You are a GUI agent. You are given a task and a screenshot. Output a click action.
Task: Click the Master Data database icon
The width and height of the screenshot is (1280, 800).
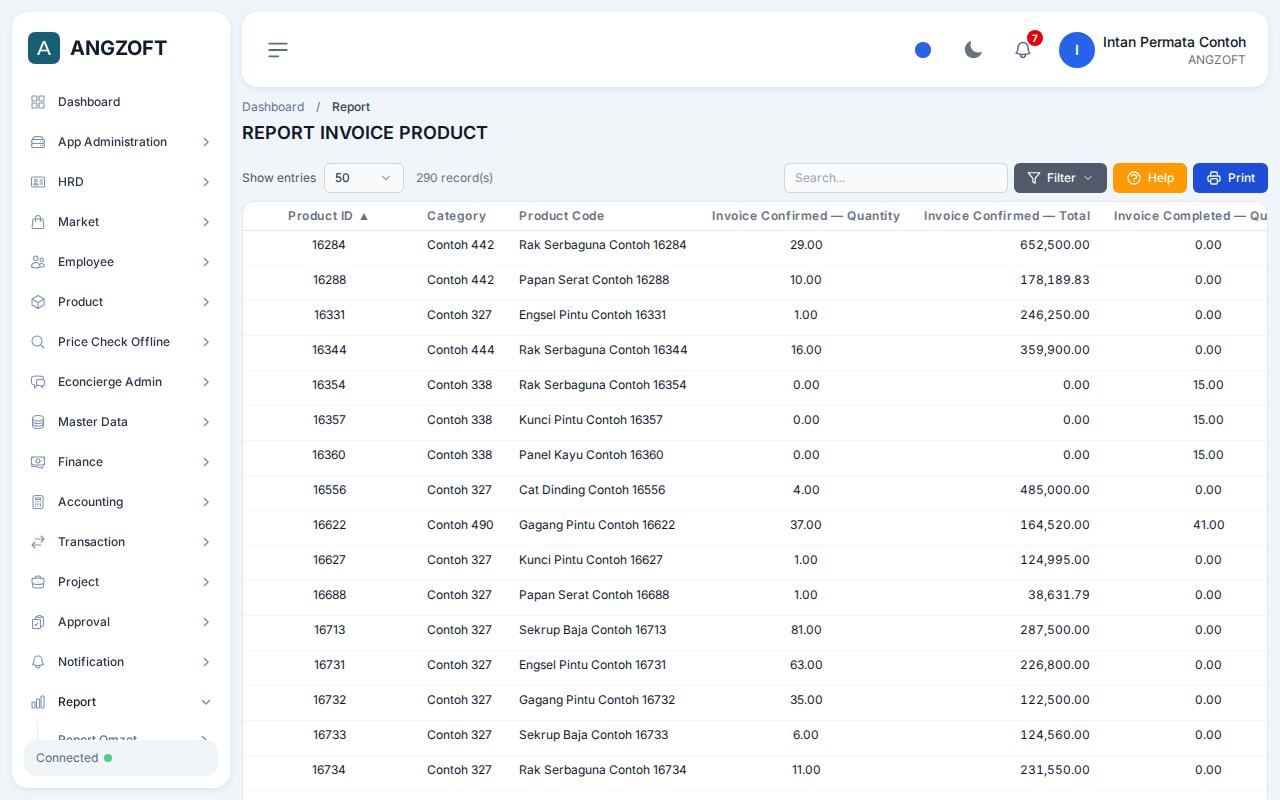[38, 422]
